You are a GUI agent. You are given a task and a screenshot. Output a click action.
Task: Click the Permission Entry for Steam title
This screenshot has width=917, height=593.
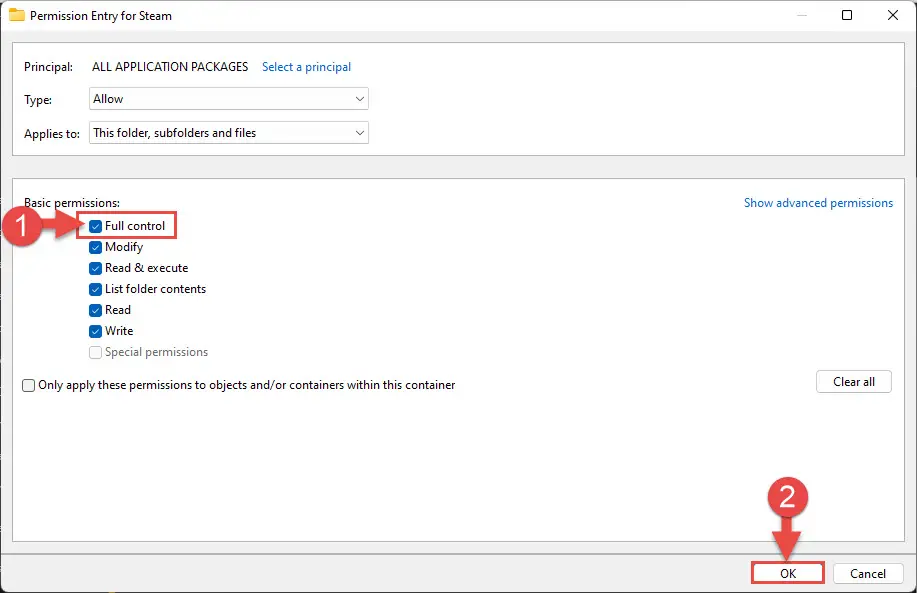101,16
